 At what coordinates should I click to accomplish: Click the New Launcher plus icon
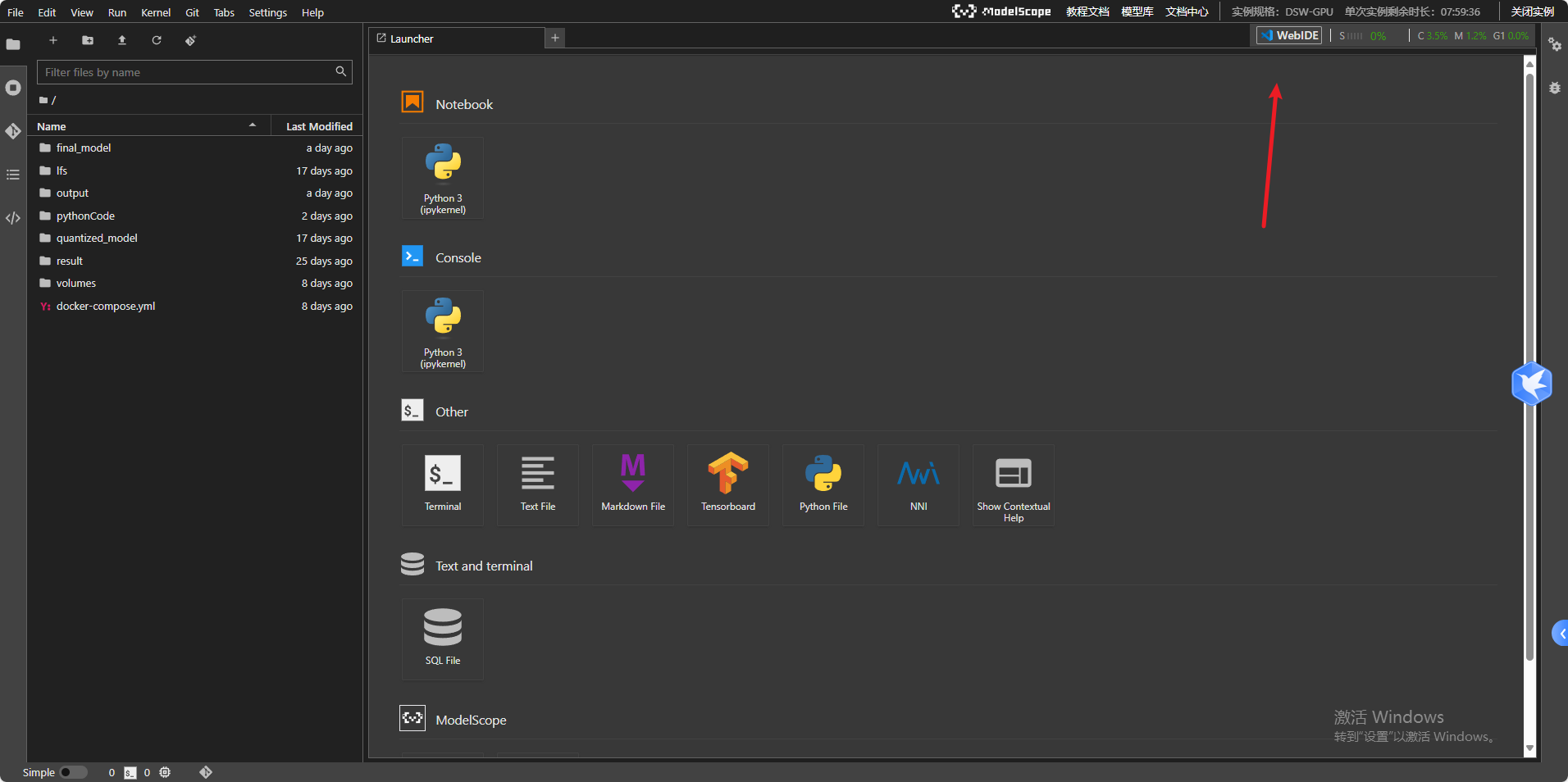click(x=53, y=40)
